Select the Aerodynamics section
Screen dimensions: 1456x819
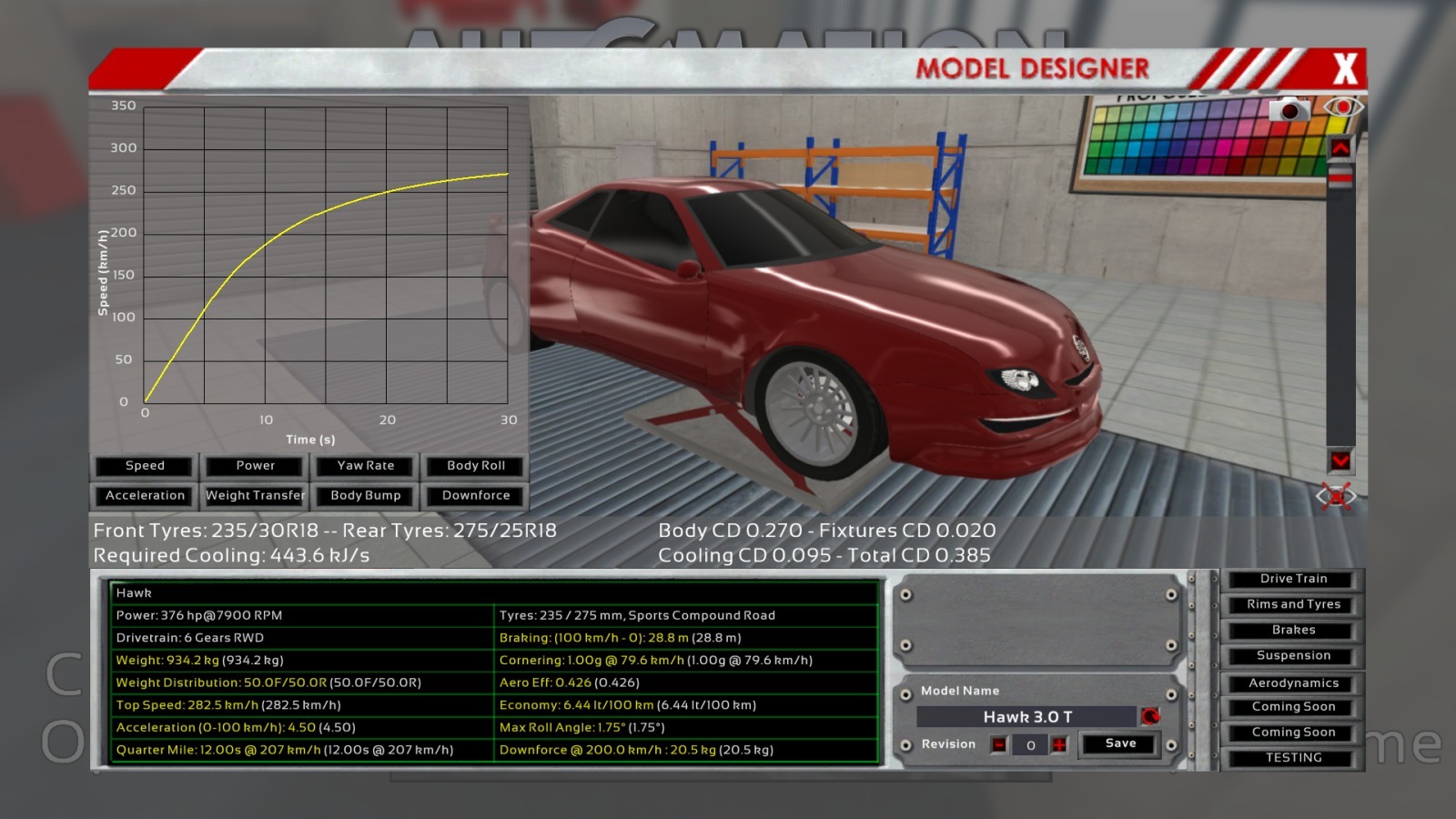click(x=1293, y=682)
